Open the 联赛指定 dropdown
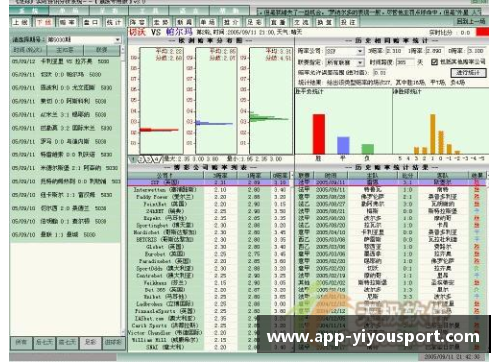The image size is (500, 362). point(344,62)
